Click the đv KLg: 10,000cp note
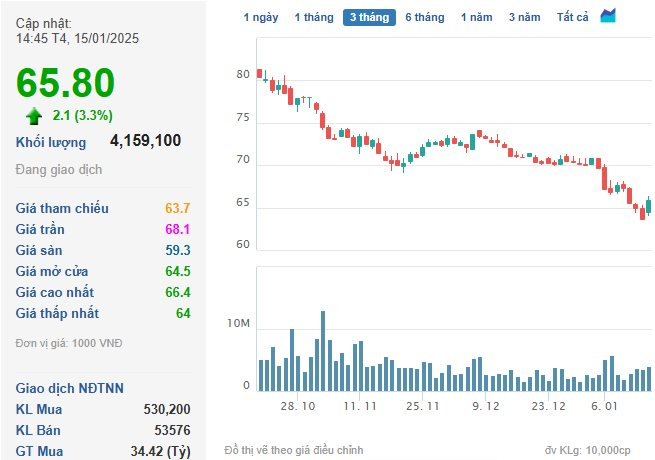 tap(587, 450)
